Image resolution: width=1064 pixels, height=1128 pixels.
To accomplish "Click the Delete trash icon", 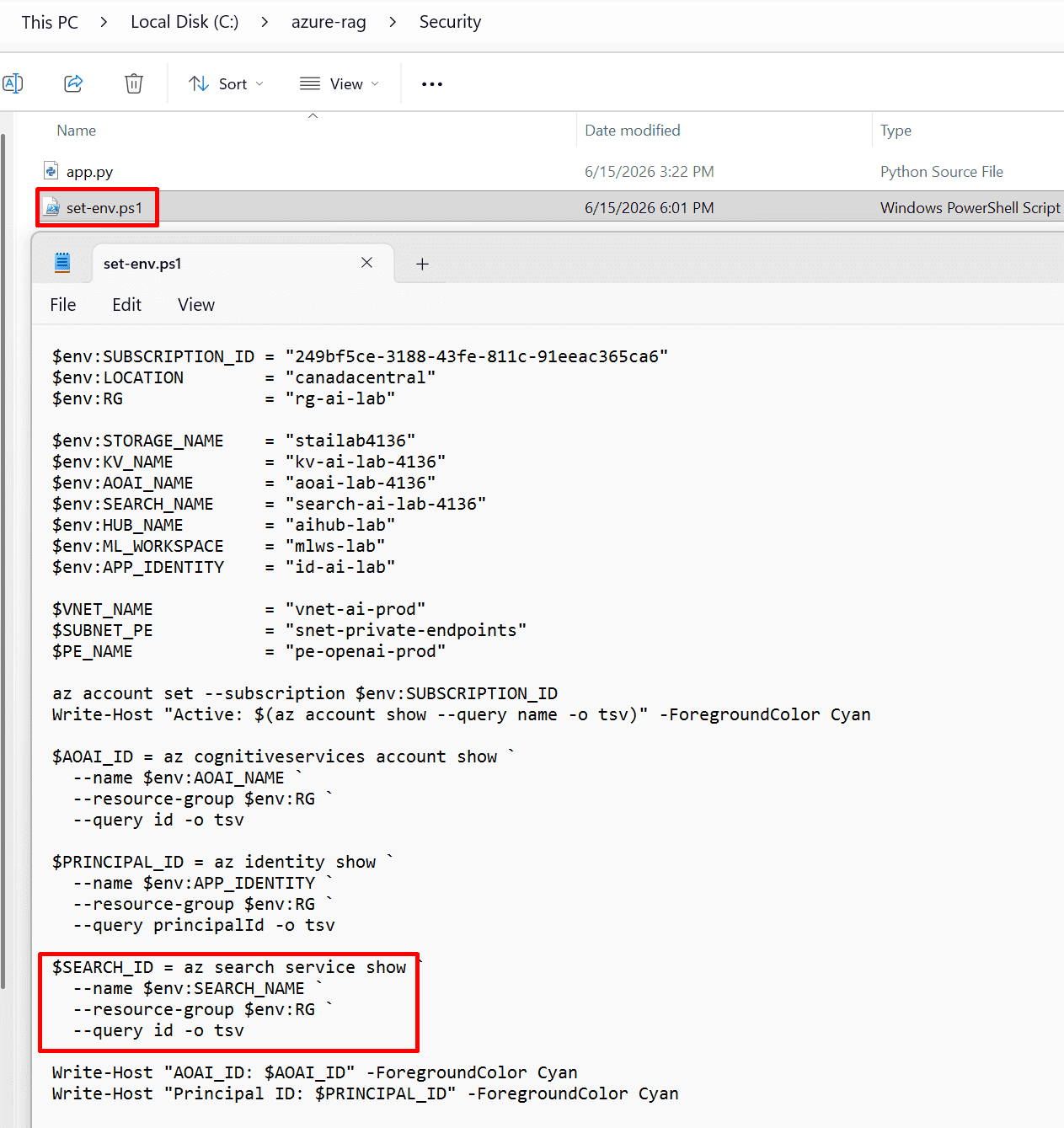I will 134,83.
